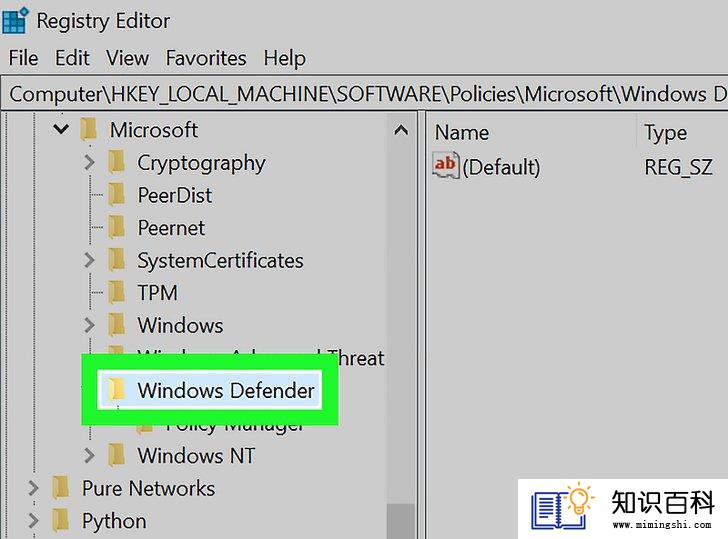
Task: Click the (Default) string value icon
Action: [x=445, y=166]
